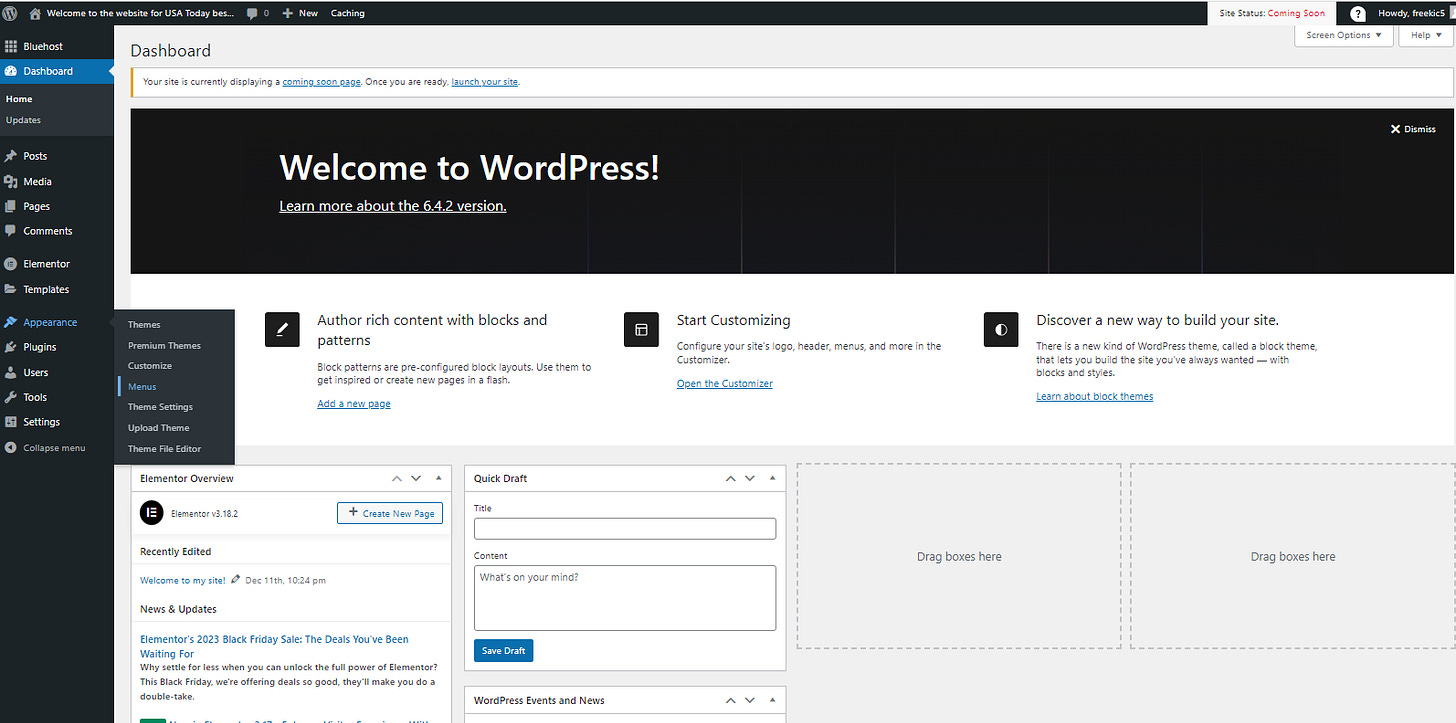1456x723 pixels.
Task: Open the Welcome to my site! recent link
Action: [x=183, y=580]
